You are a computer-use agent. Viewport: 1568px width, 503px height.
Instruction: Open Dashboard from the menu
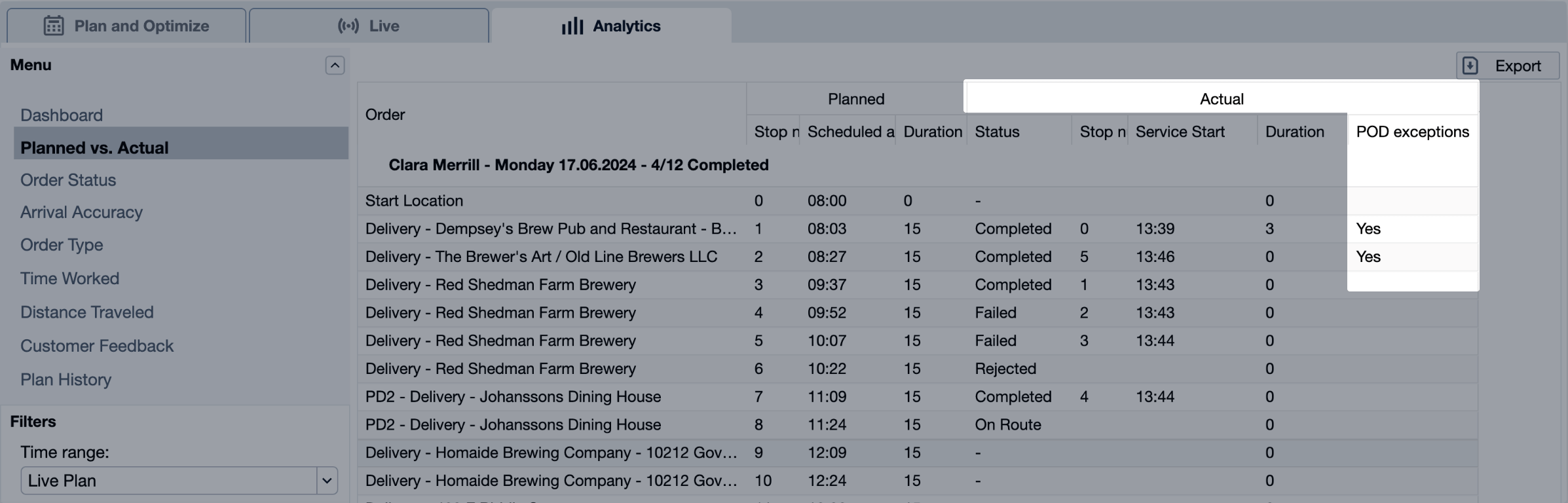[x=62, y=115]
